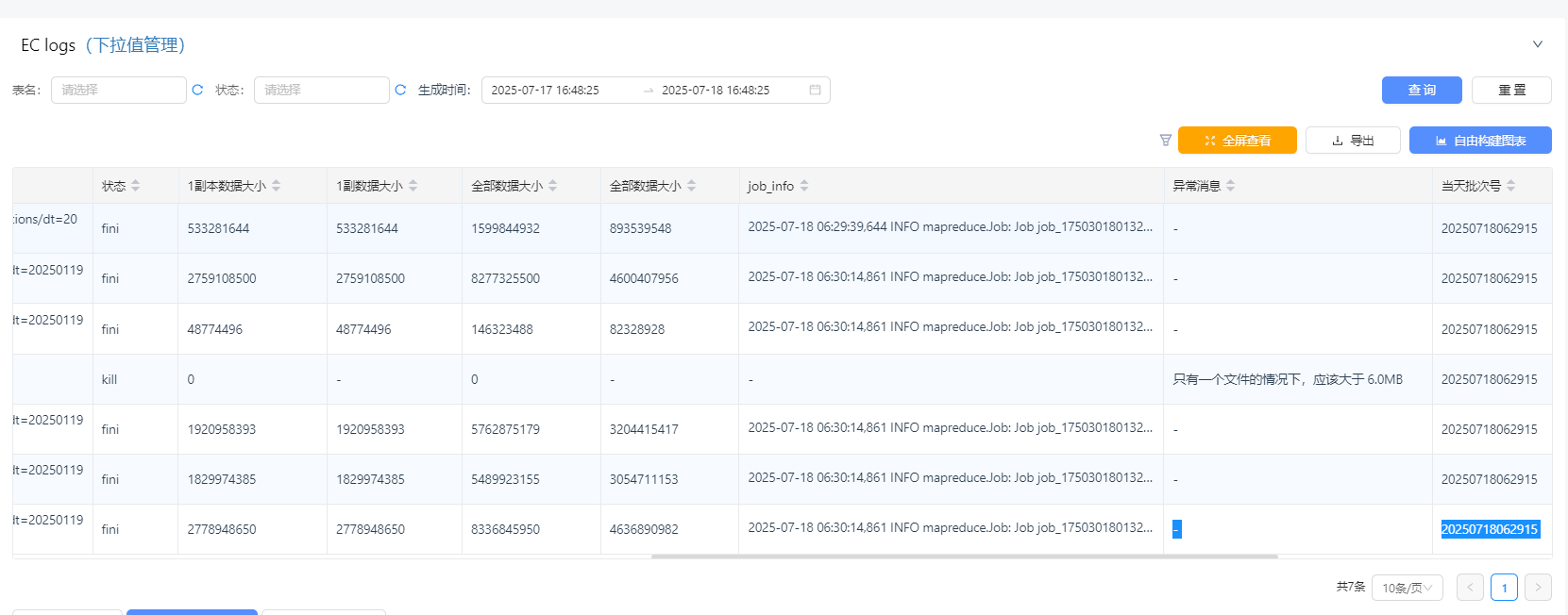
Task: Click value 82328928
Action: [x=637, y=329]
